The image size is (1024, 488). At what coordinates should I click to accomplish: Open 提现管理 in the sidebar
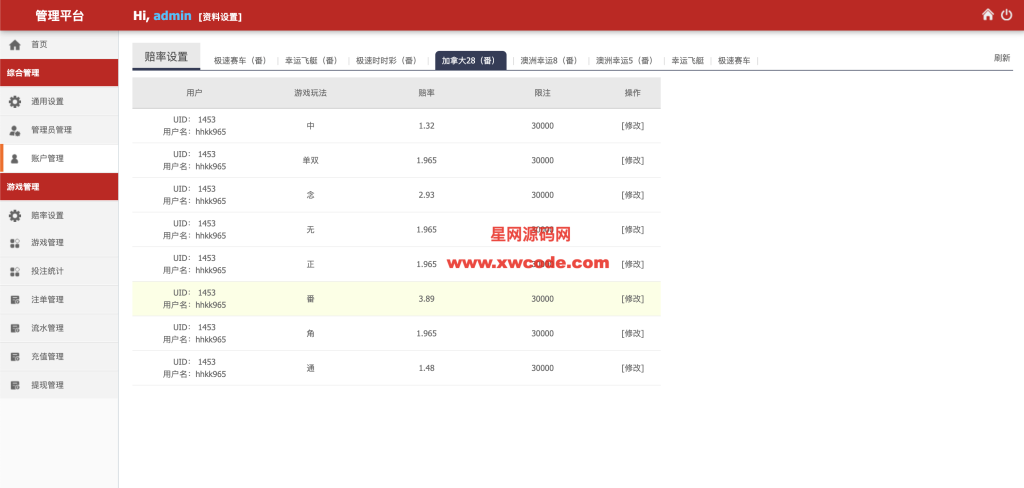[x=47, y=385]
